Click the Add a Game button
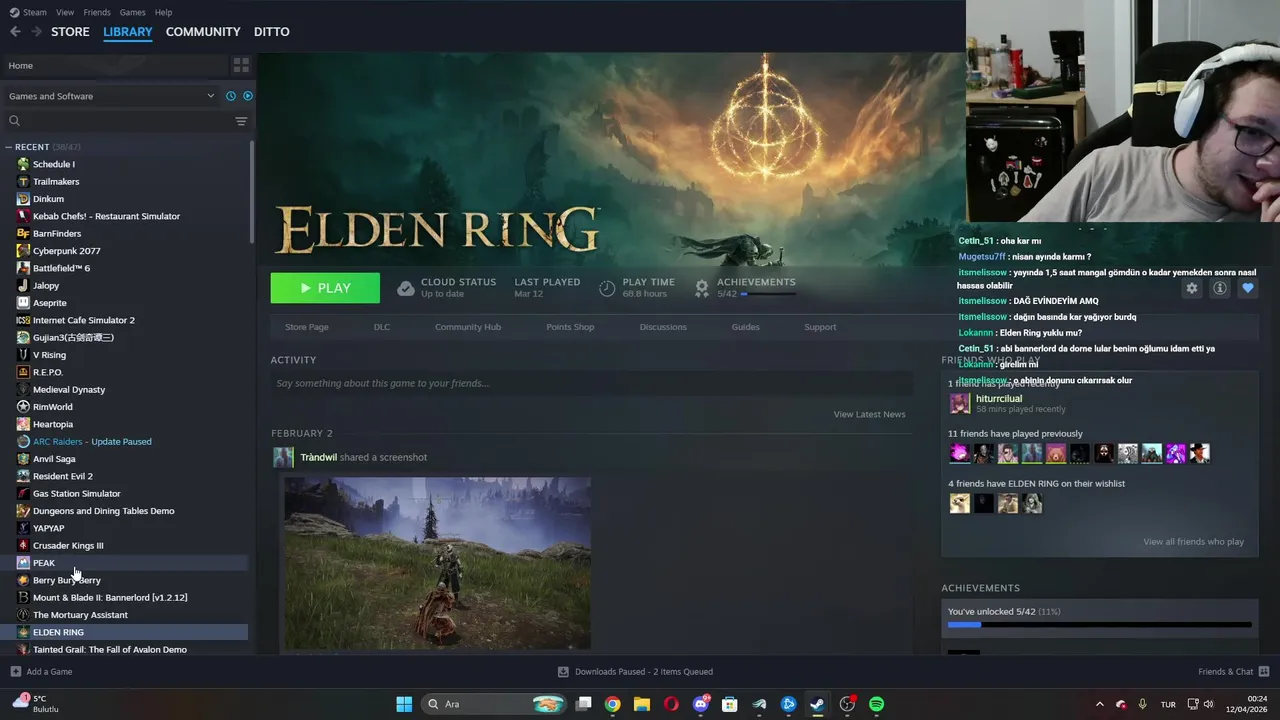 pyautogui.click(x=41, y=672)
